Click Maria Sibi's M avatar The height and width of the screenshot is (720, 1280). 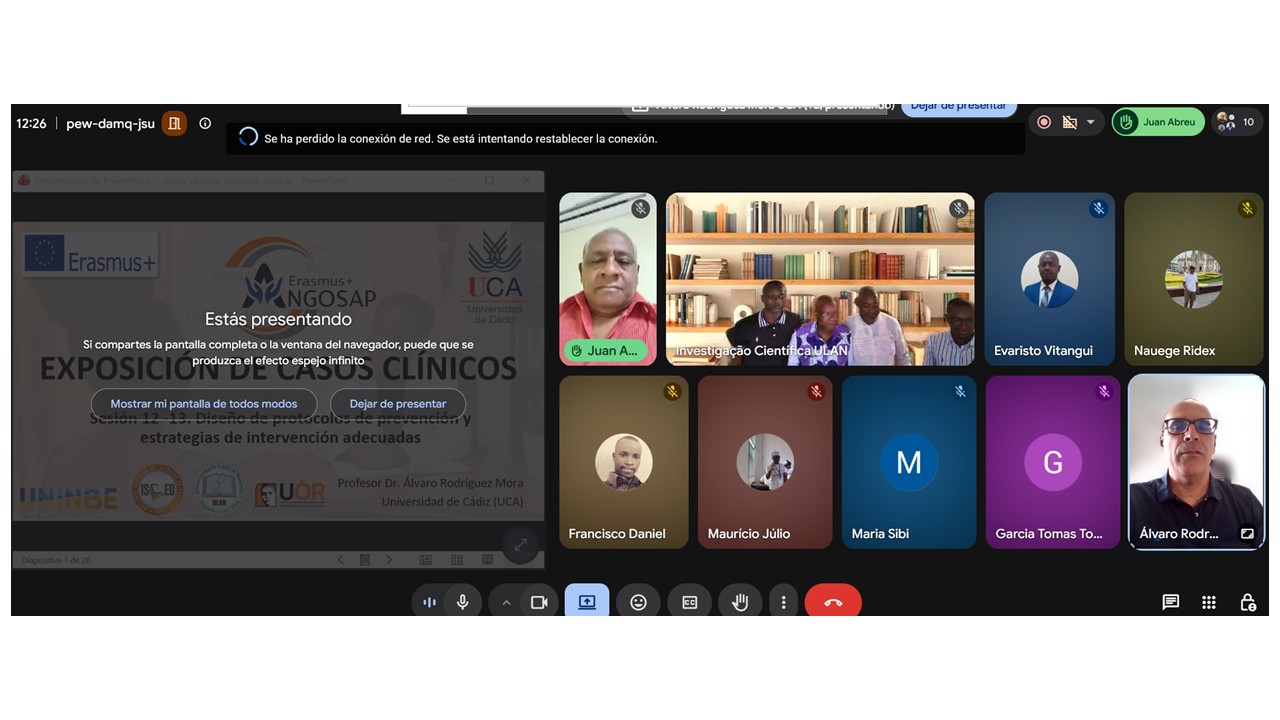[909, 462]
